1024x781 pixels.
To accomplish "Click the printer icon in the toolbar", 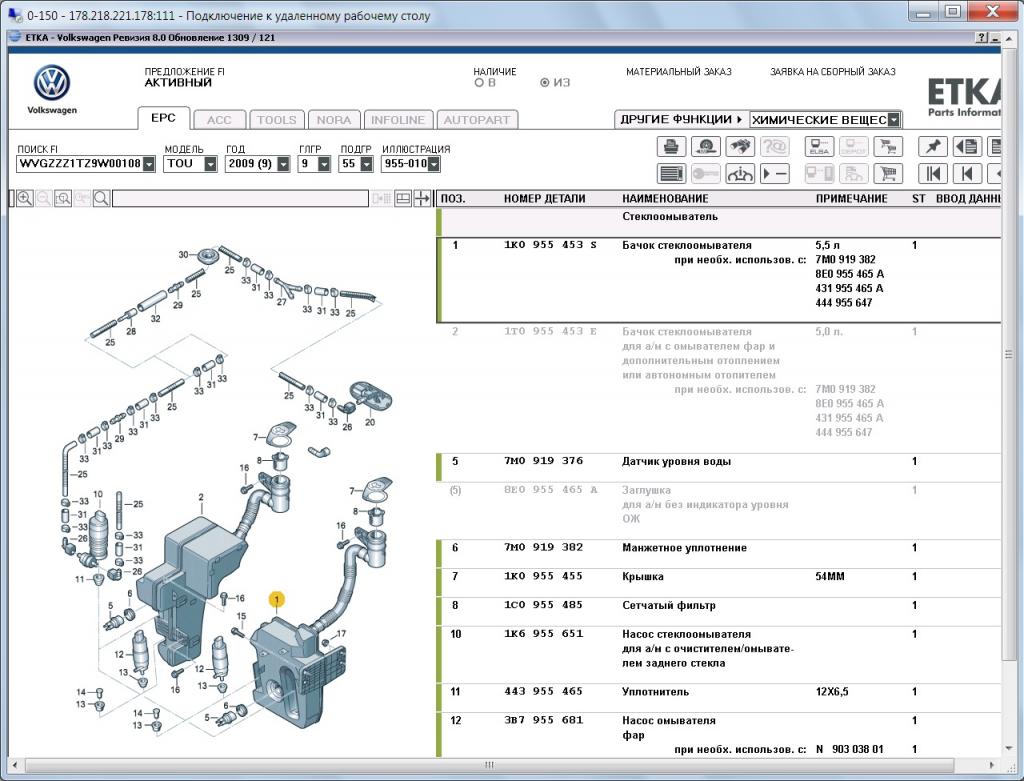I will coord(671,147).
